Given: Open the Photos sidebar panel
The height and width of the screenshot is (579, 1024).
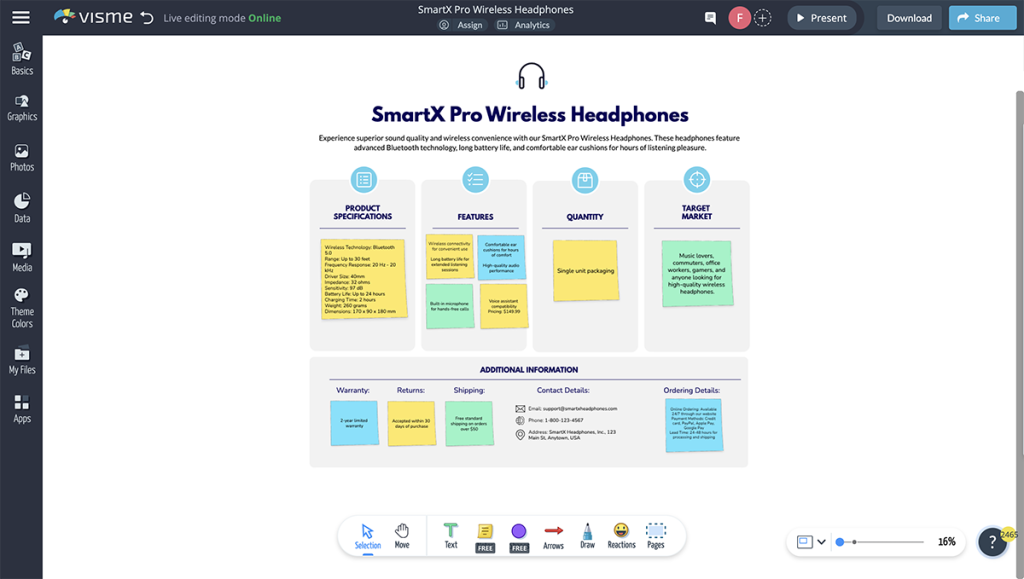Looking at the screenshot, I should (21, 155).
